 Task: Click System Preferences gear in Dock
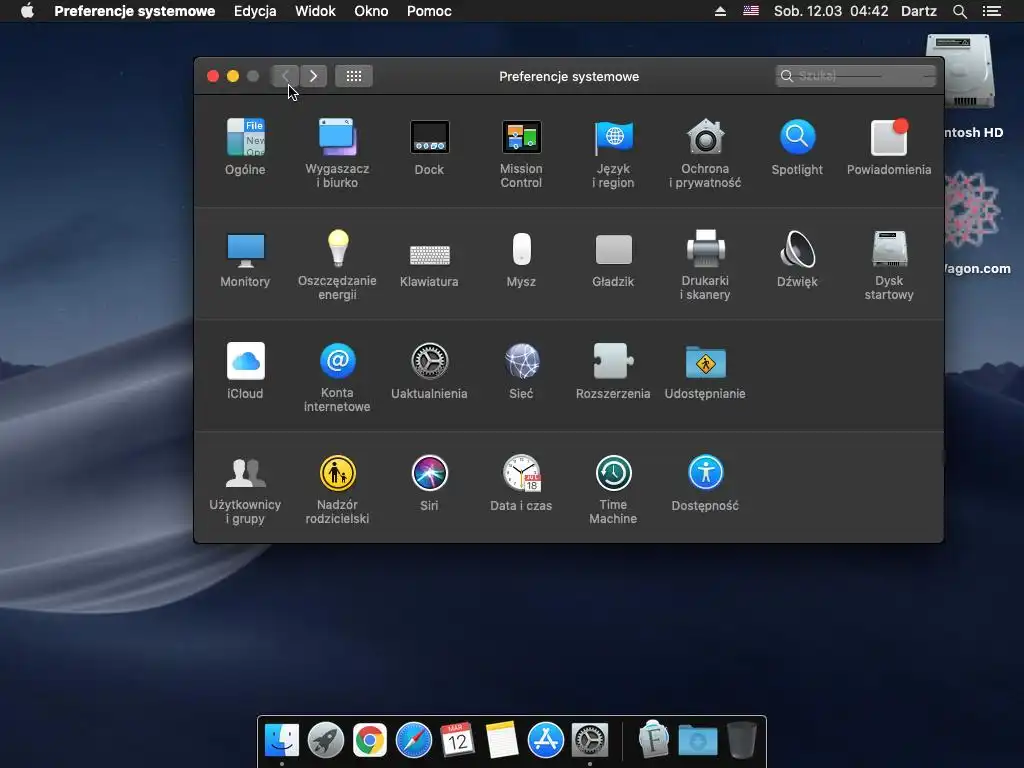tap(590, 740)
